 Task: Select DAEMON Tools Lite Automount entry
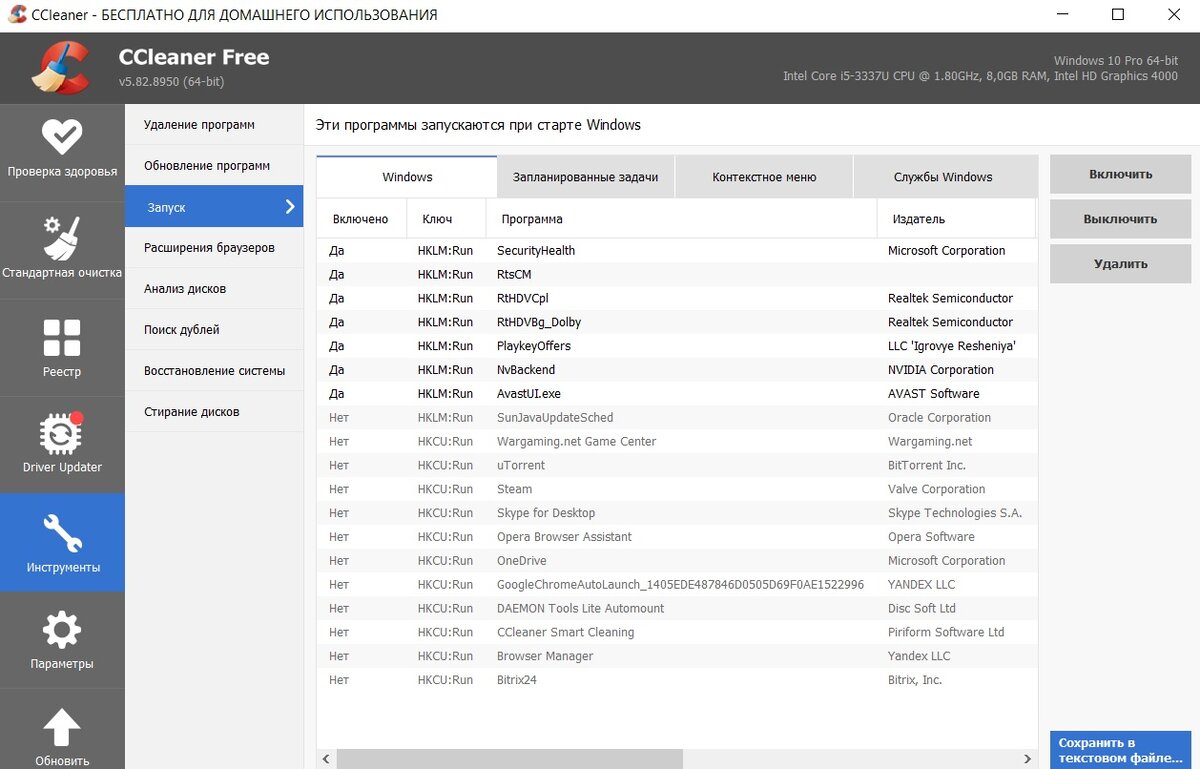677,608
